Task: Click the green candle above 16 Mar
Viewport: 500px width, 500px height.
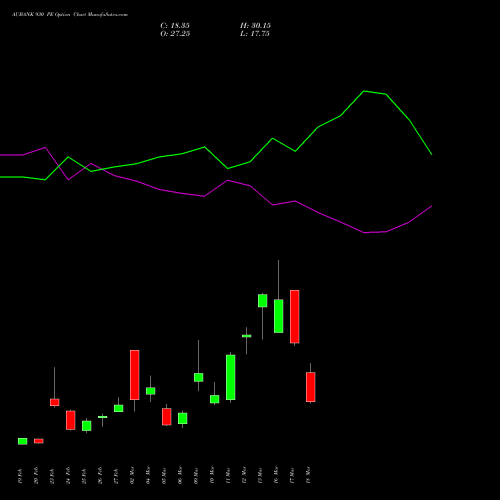Action: (279, 316)
